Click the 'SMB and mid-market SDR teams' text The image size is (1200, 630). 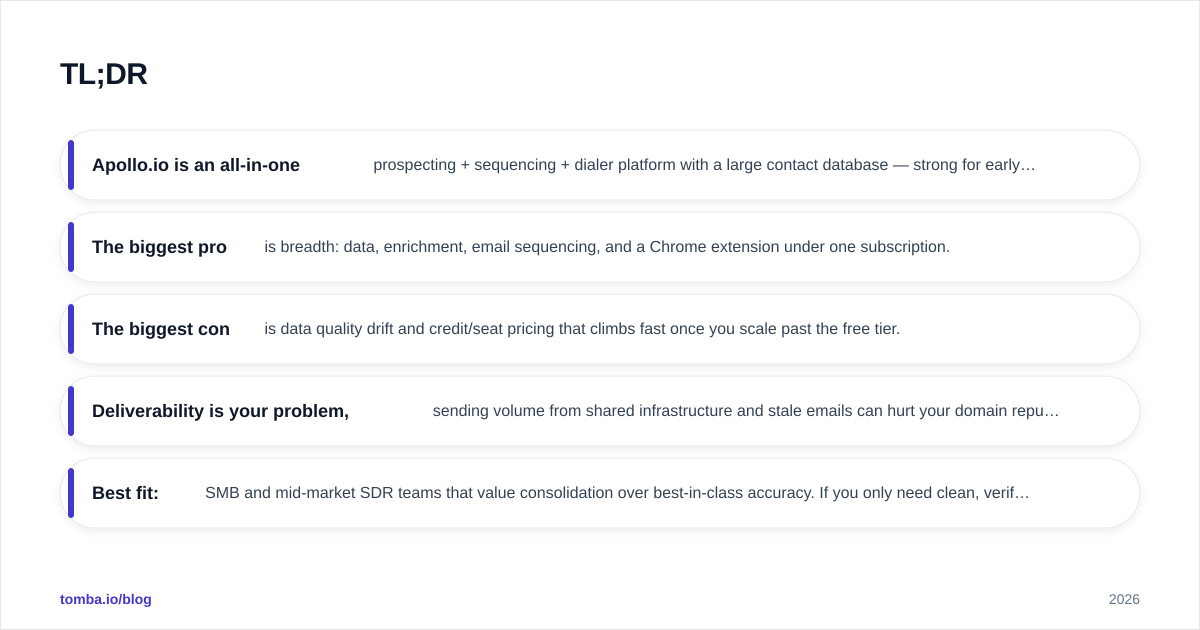coord(617,493)
